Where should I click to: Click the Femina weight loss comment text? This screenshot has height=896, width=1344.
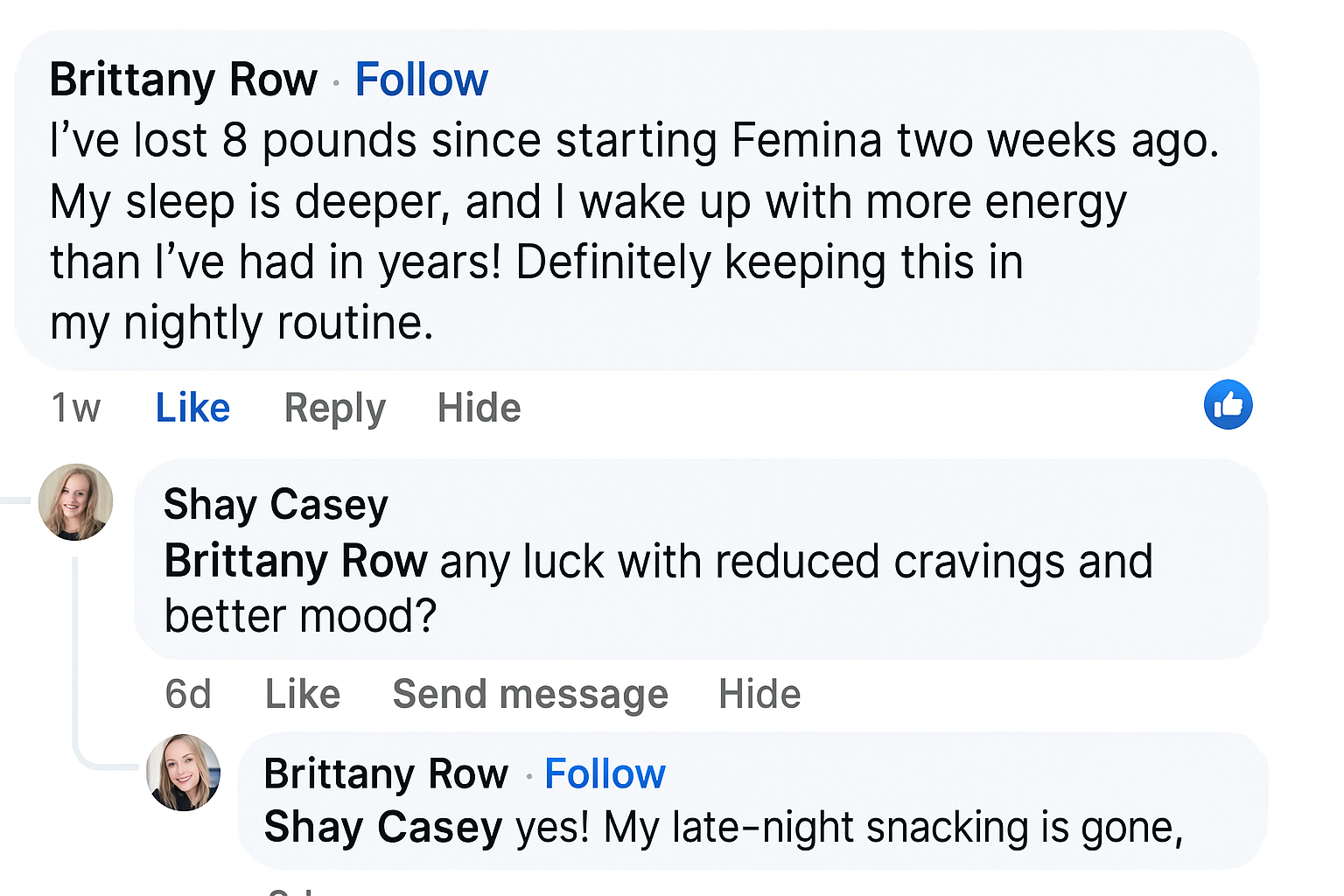coord(612,232)
